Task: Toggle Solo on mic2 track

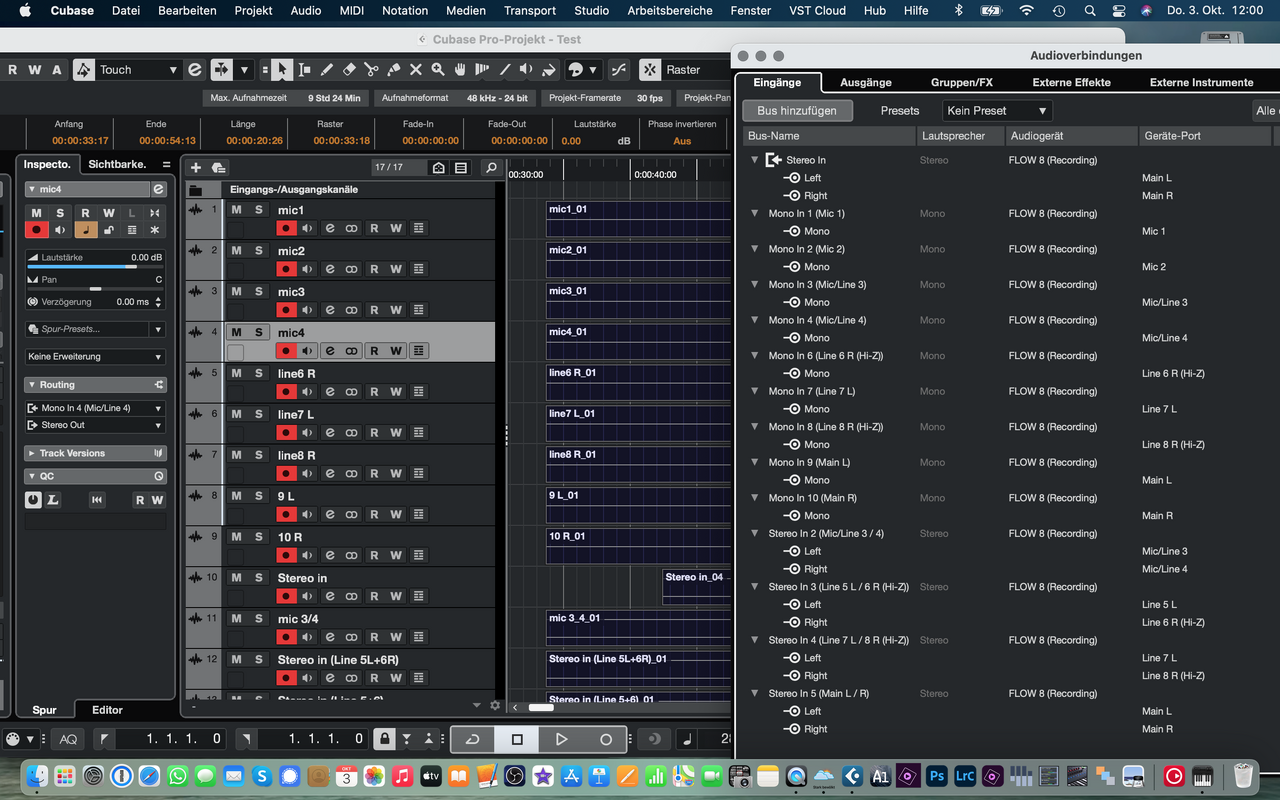Action: (259, 251)
